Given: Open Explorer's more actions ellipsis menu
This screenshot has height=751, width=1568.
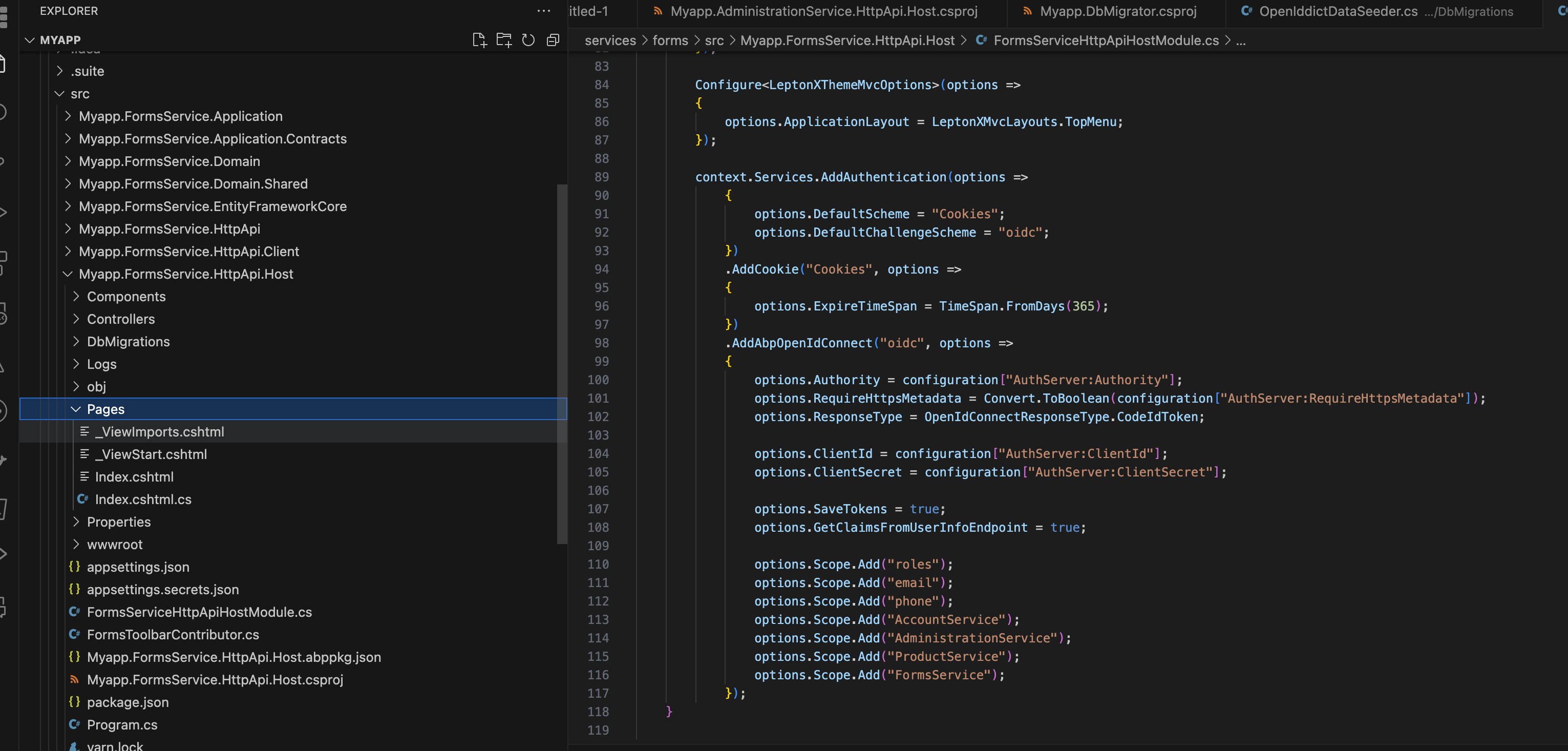Looking at the screenshot, I should click(x=543, y=11).
